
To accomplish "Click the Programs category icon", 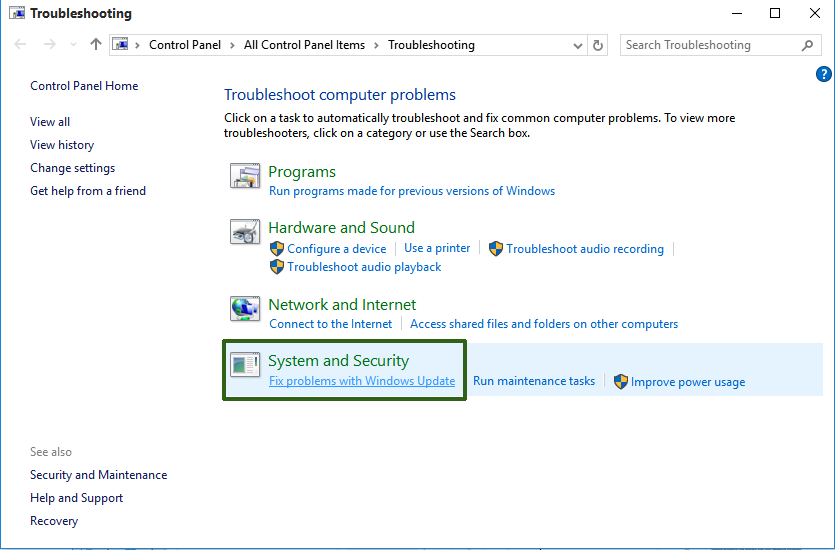I will click(x=245, y=176).
